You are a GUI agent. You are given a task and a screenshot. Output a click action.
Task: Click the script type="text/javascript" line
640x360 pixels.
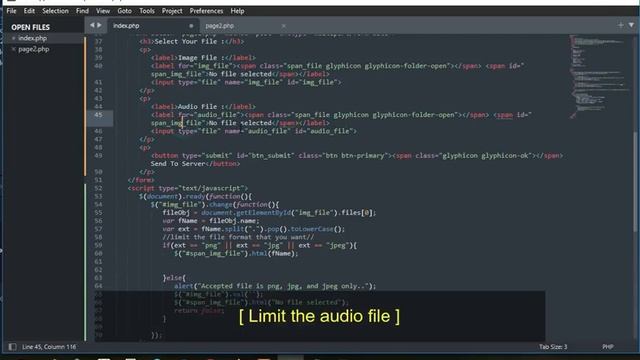(188, 188)
